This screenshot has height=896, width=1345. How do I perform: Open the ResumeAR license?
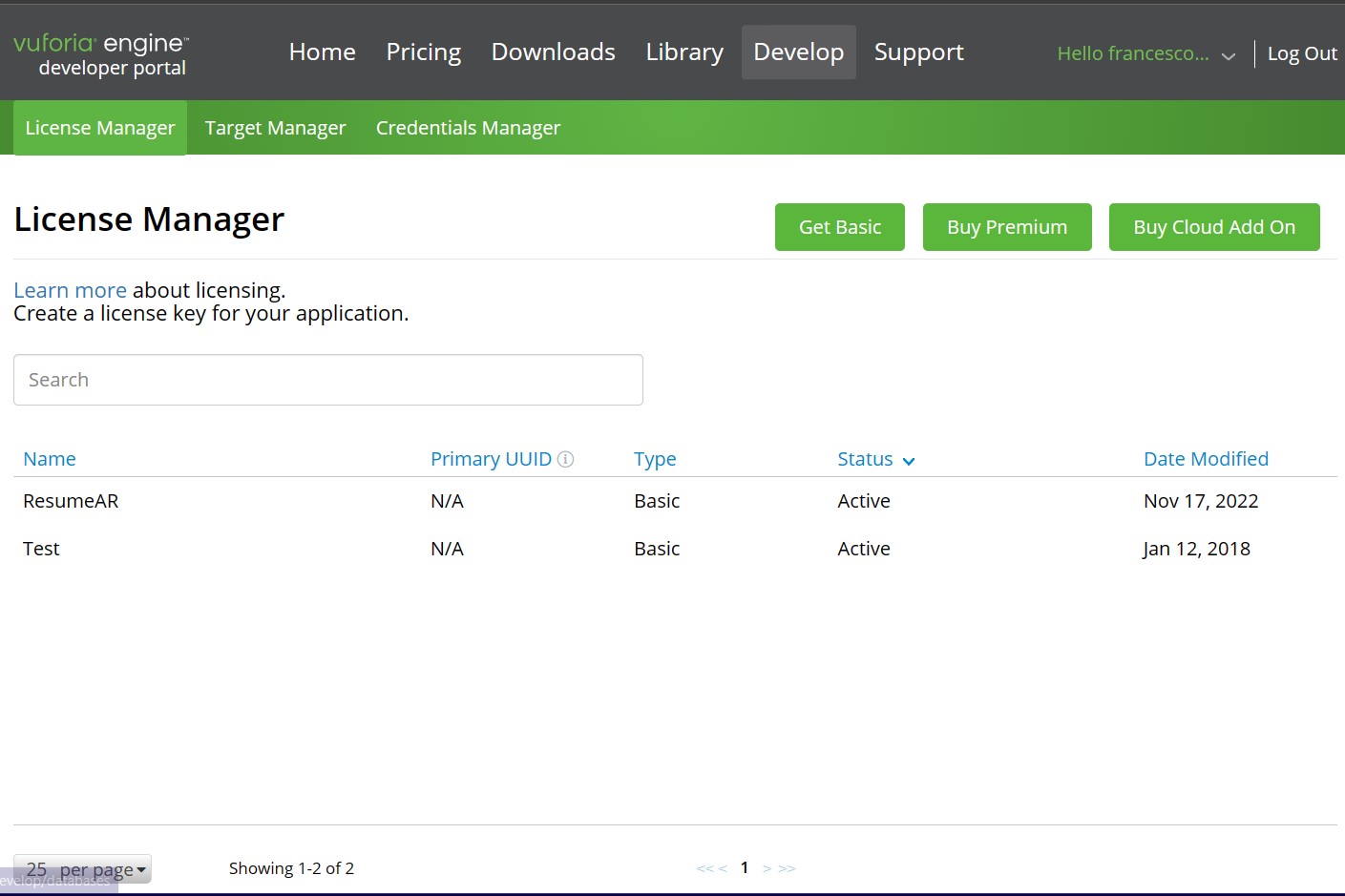(x=71, y=501)
